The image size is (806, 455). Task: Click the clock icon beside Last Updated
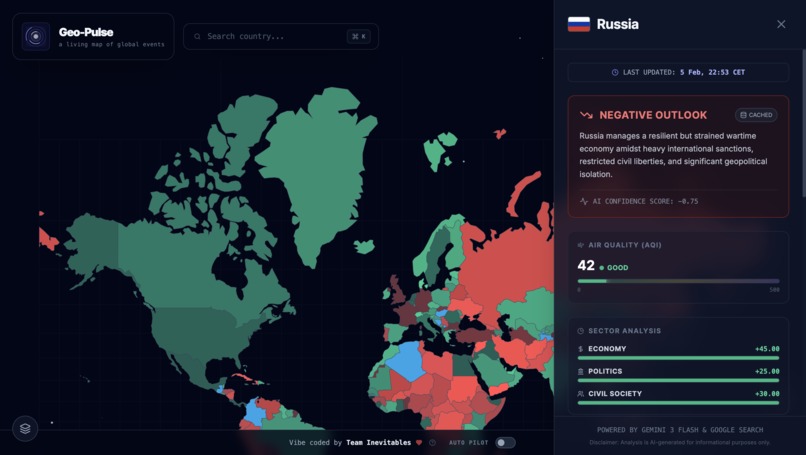tap(615, 72)
